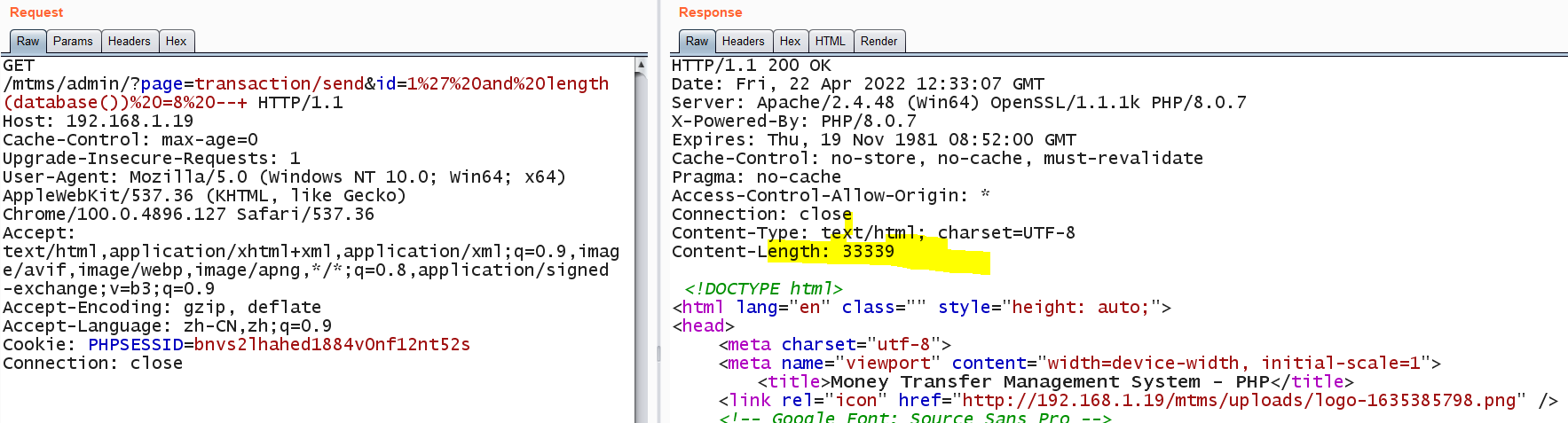Click the response Connection: close line

[x=762, y=215]
